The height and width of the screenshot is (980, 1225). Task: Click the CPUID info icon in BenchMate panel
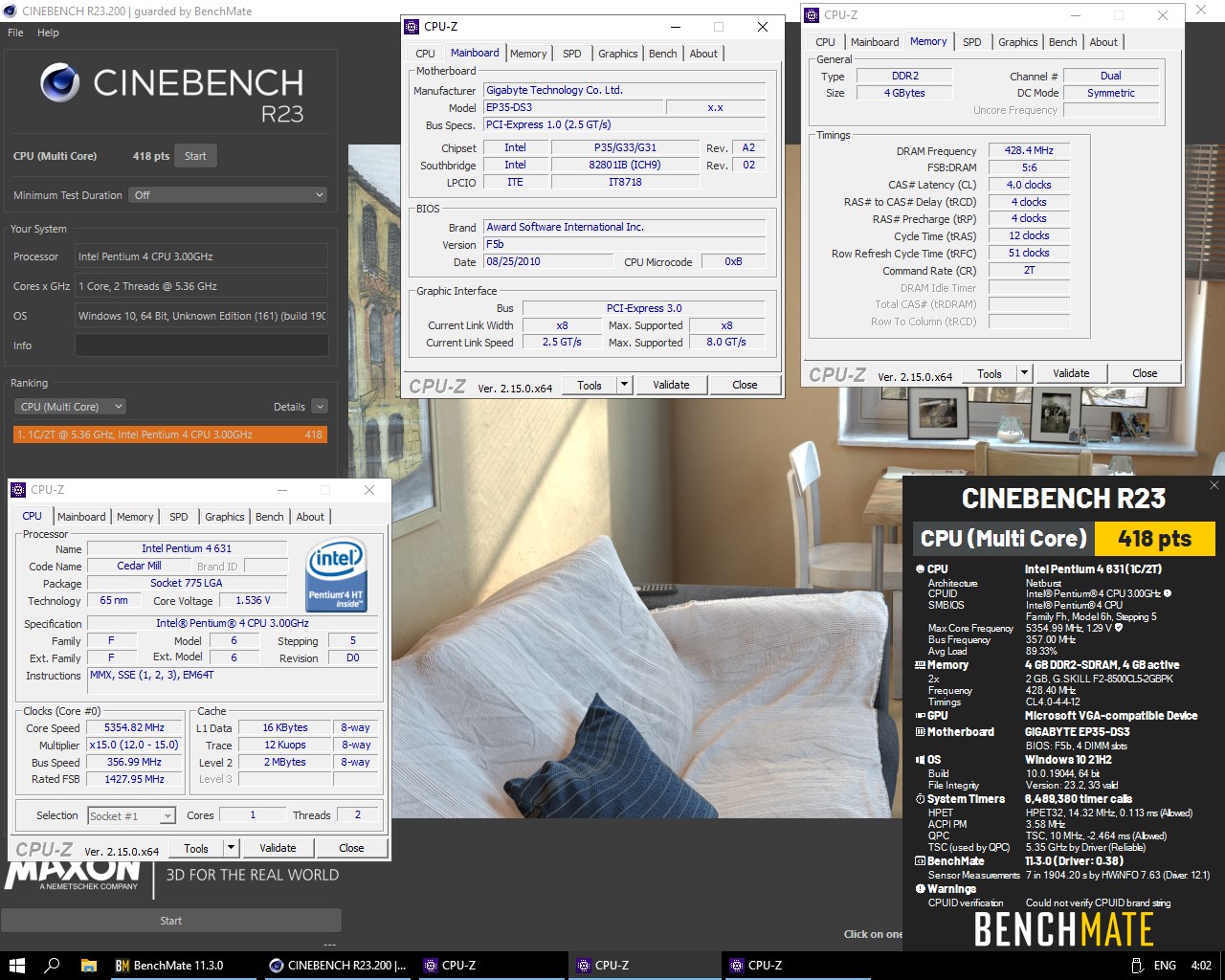point(1168,593)
